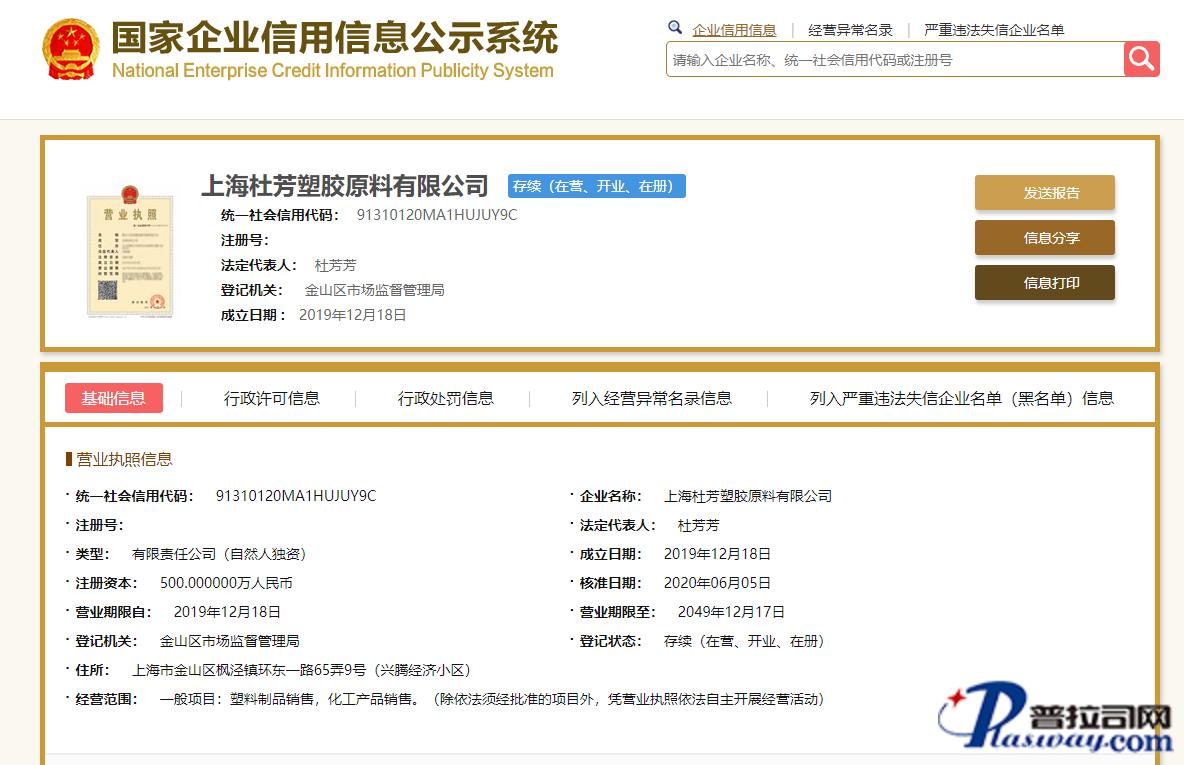Select the 经营异常名录 search category
The width and height of the screenshot is (1184, 765).
[850, 30]
